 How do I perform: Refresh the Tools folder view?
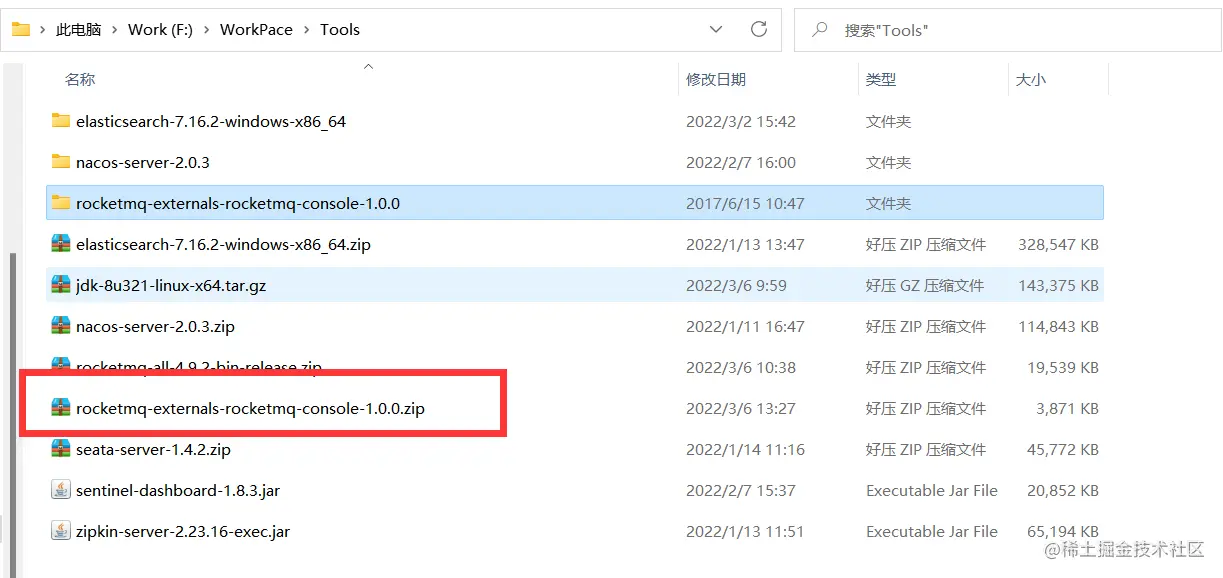click(x=759, y=29)
